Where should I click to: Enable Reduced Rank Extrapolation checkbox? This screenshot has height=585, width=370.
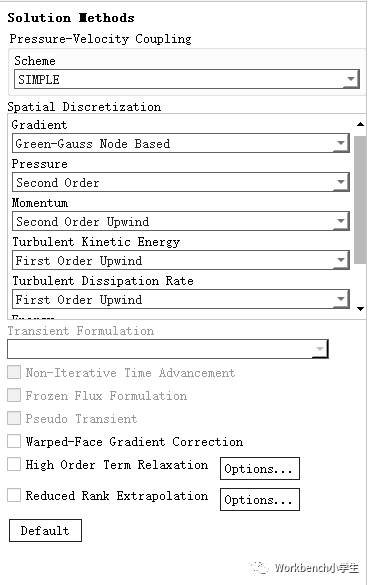[14, 495]
